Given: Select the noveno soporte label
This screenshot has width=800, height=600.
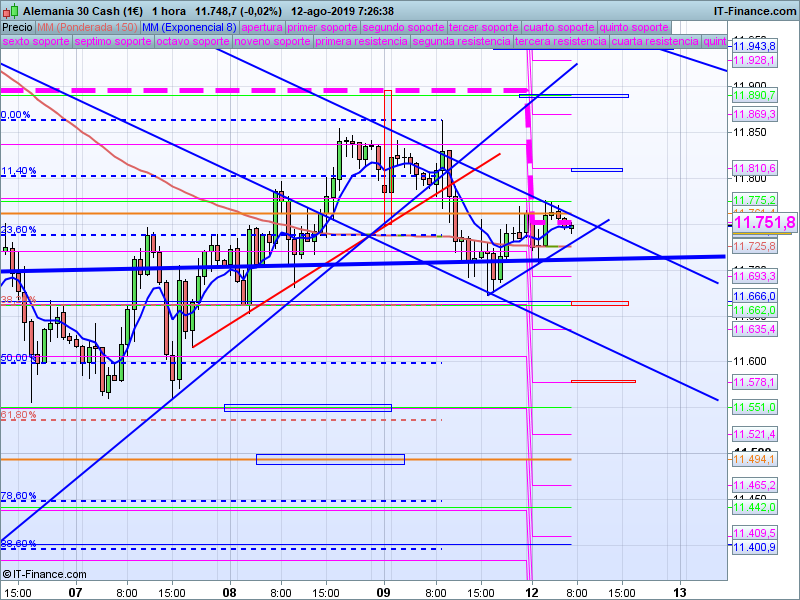Looking at the screenshot, I should point(272,41).
